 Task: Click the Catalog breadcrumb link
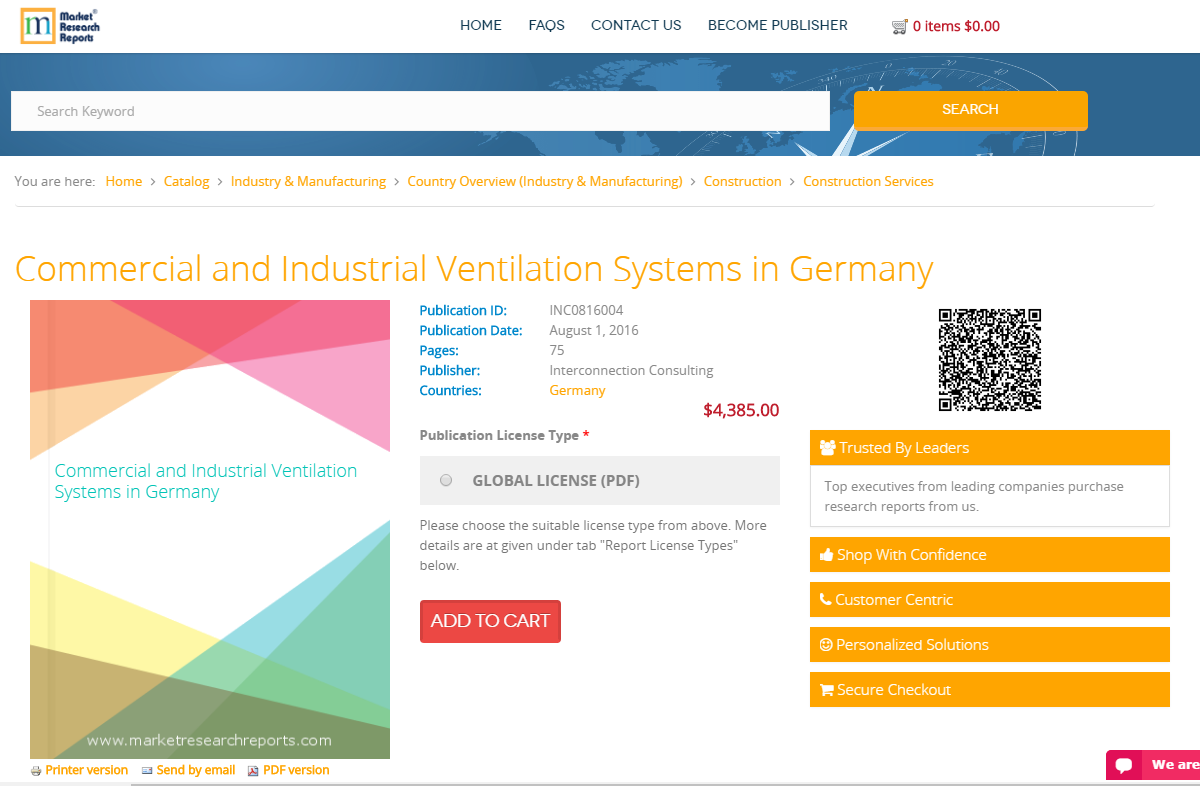(186, 181)
